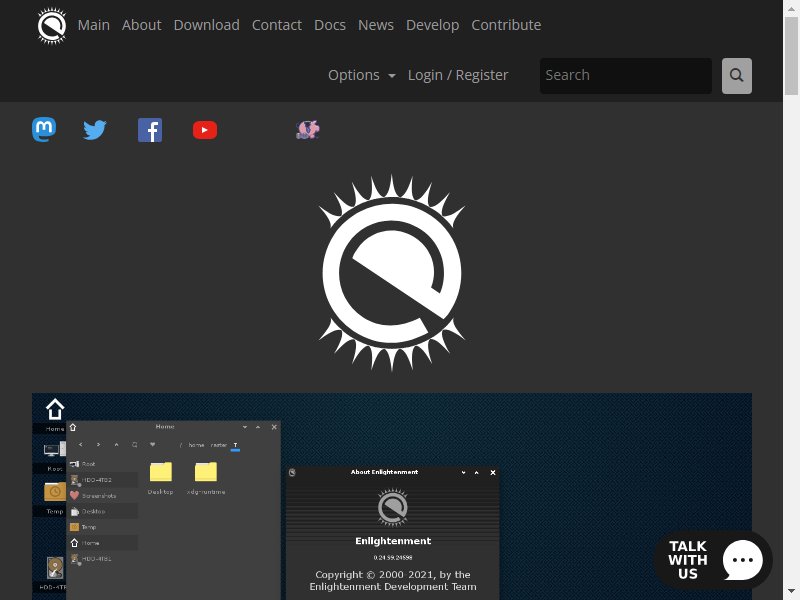Viewport: 800px width, 600px height.
Task: Open the Talk With Us chat bubble
Action: click(713, 560)
